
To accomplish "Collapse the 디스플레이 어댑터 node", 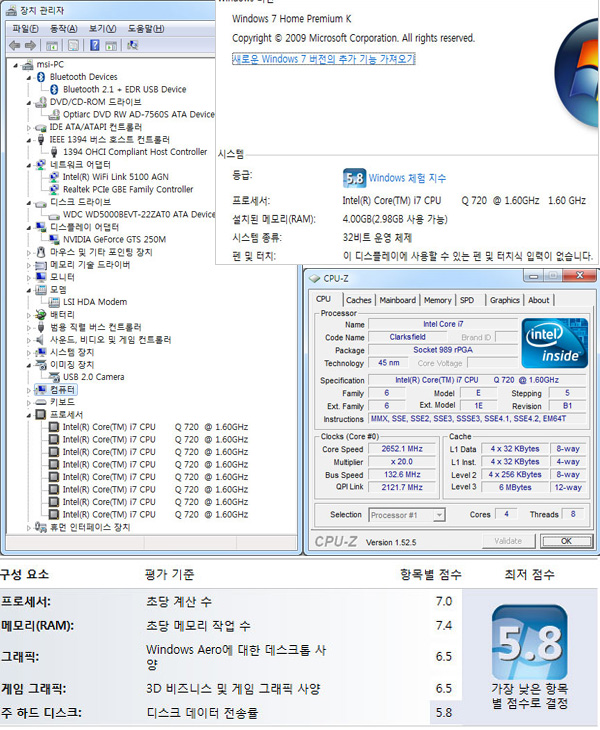I will point(29,228).
